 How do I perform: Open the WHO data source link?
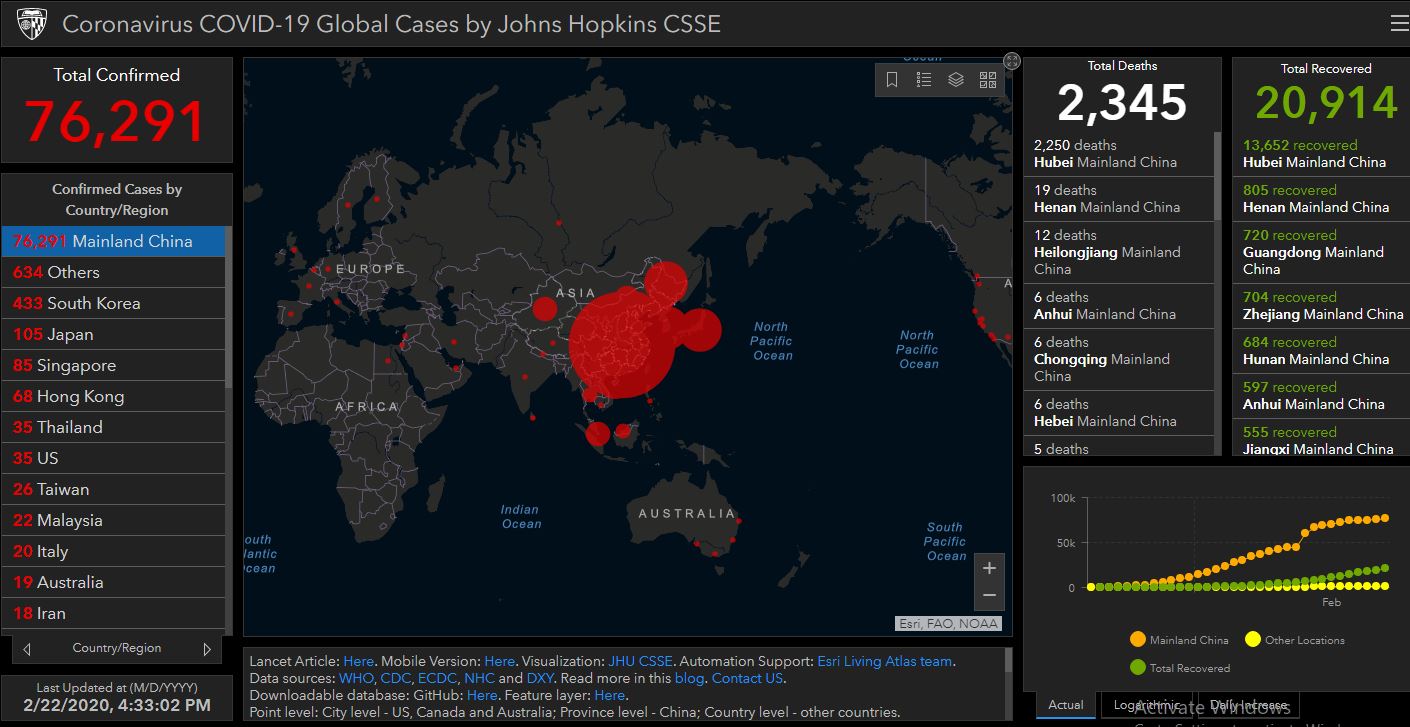tap(356, 678)
